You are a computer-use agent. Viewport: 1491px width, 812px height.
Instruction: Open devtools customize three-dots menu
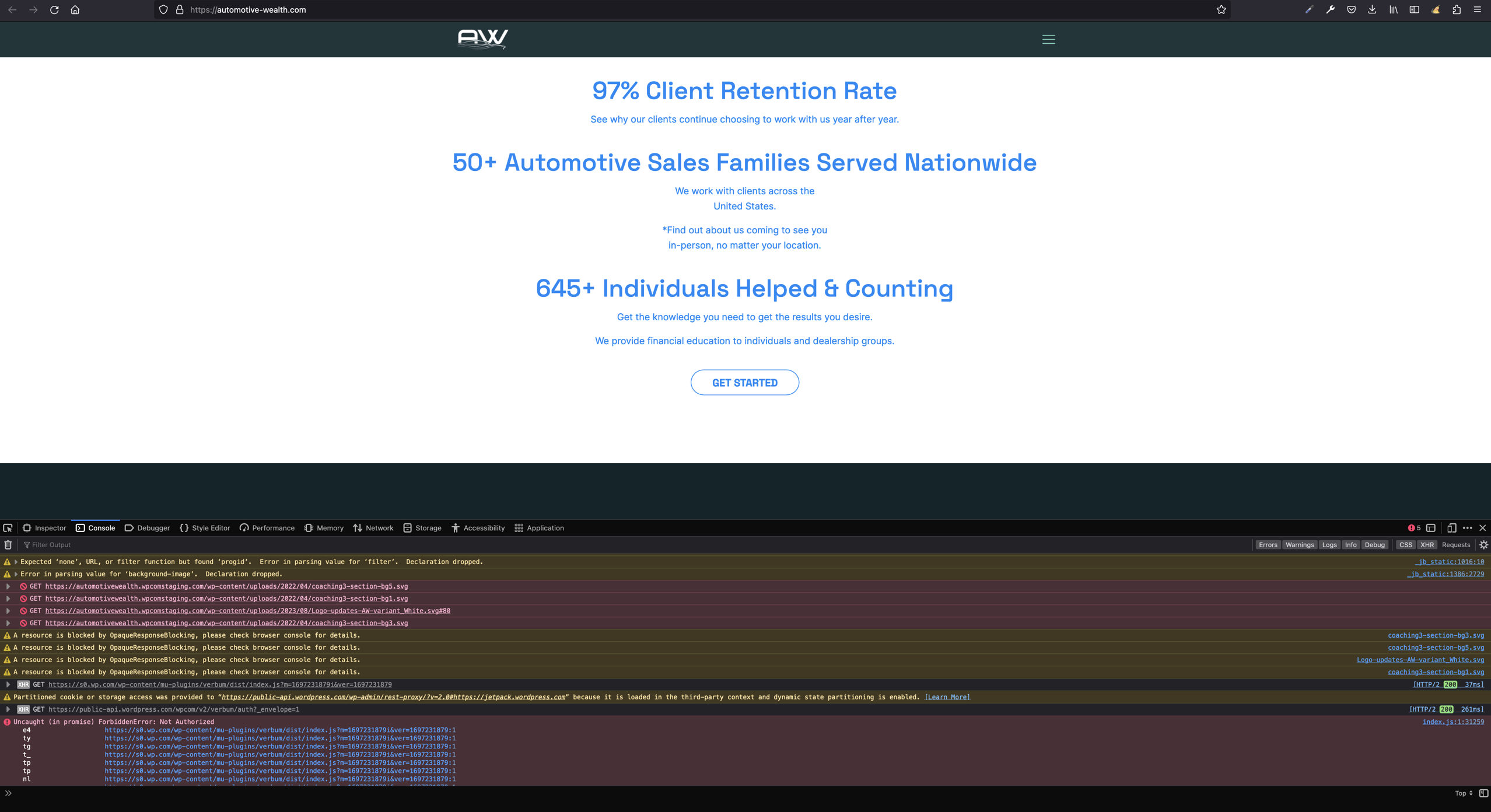1467,528
